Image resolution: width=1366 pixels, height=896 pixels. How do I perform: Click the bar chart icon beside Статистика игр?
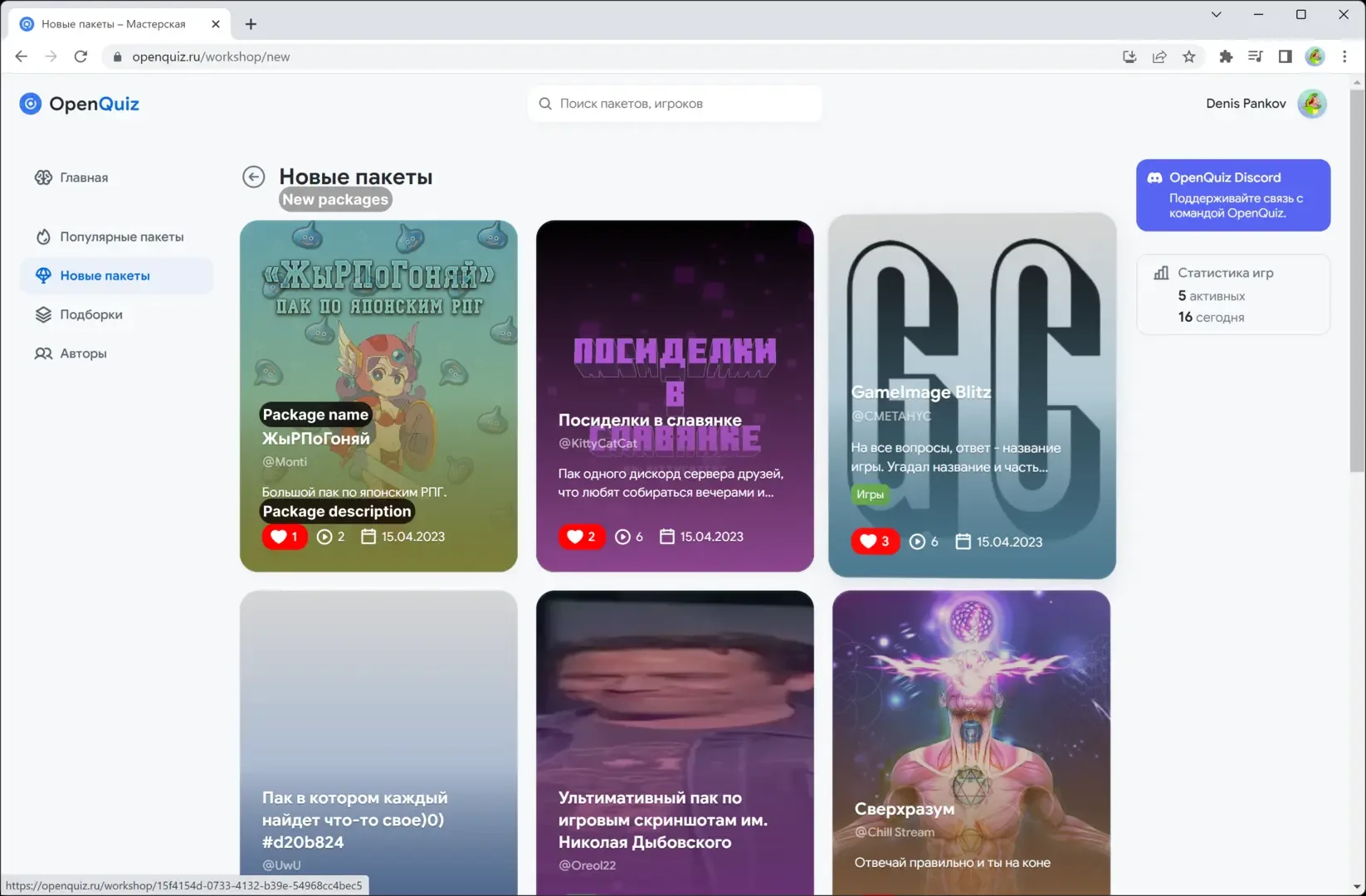1161,273
